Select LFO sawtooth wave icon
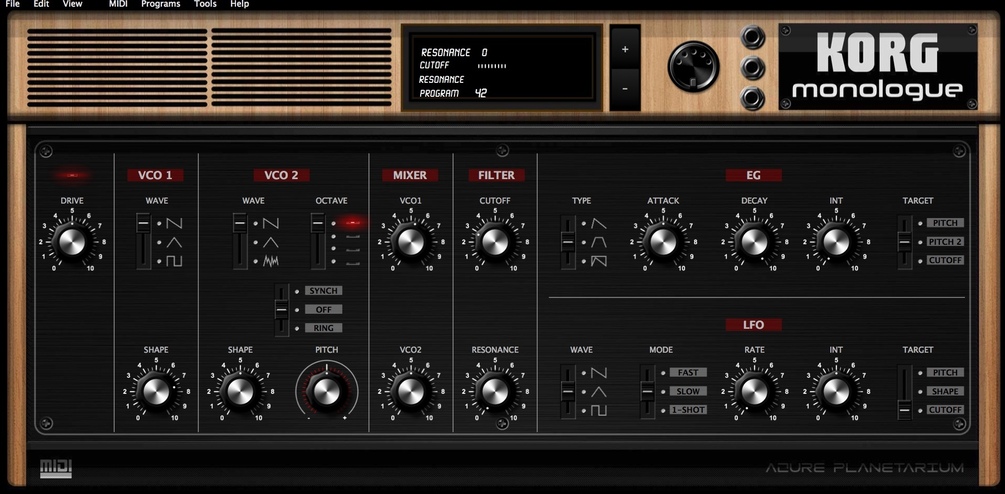Image resolution: width=1005 pixels, height=494 pixels. 599,373
